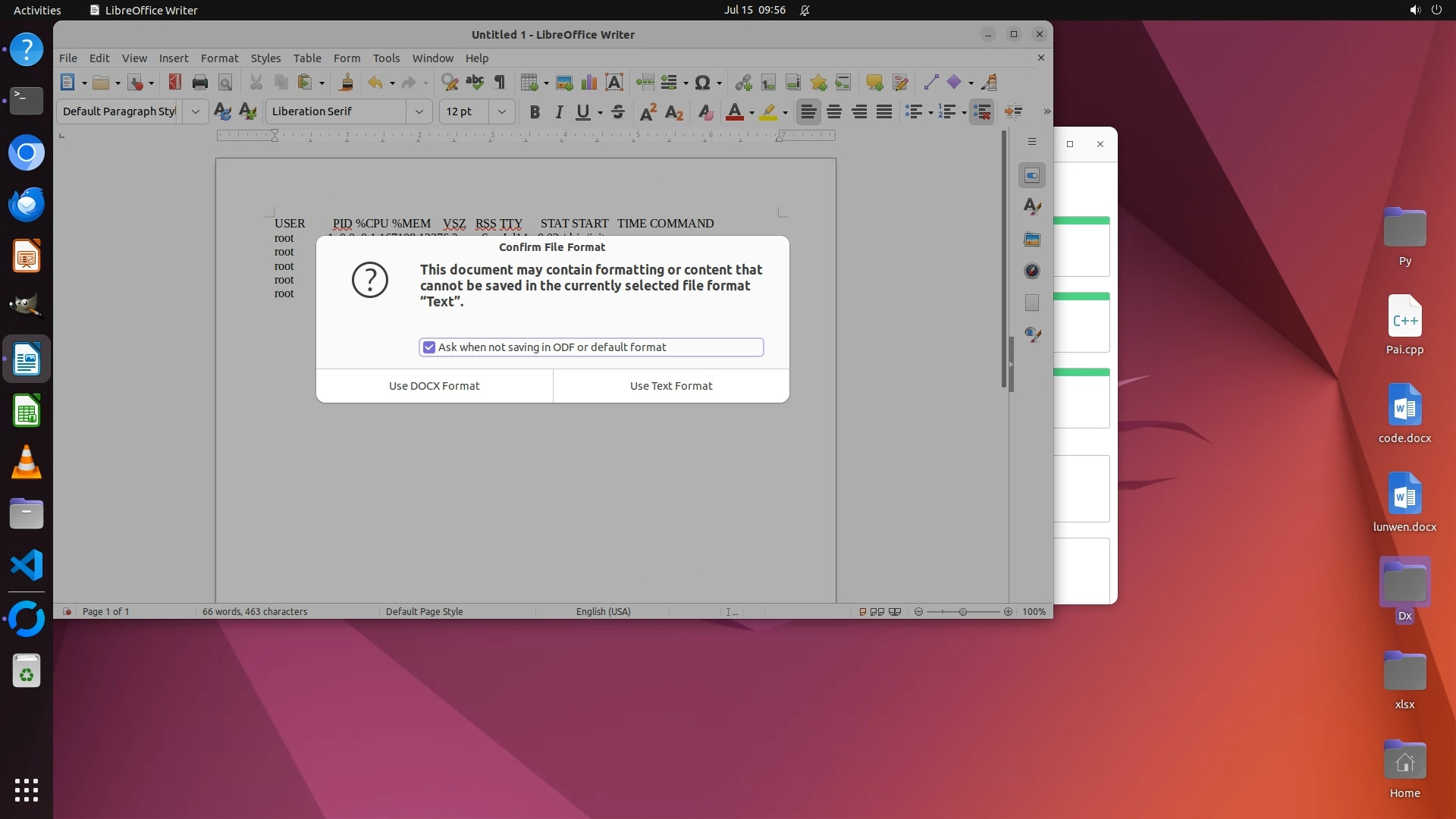Toggle Bold formatting button
Image resolution: width=1456 pixels, height=819 pixels.
[x=535, y=112]
